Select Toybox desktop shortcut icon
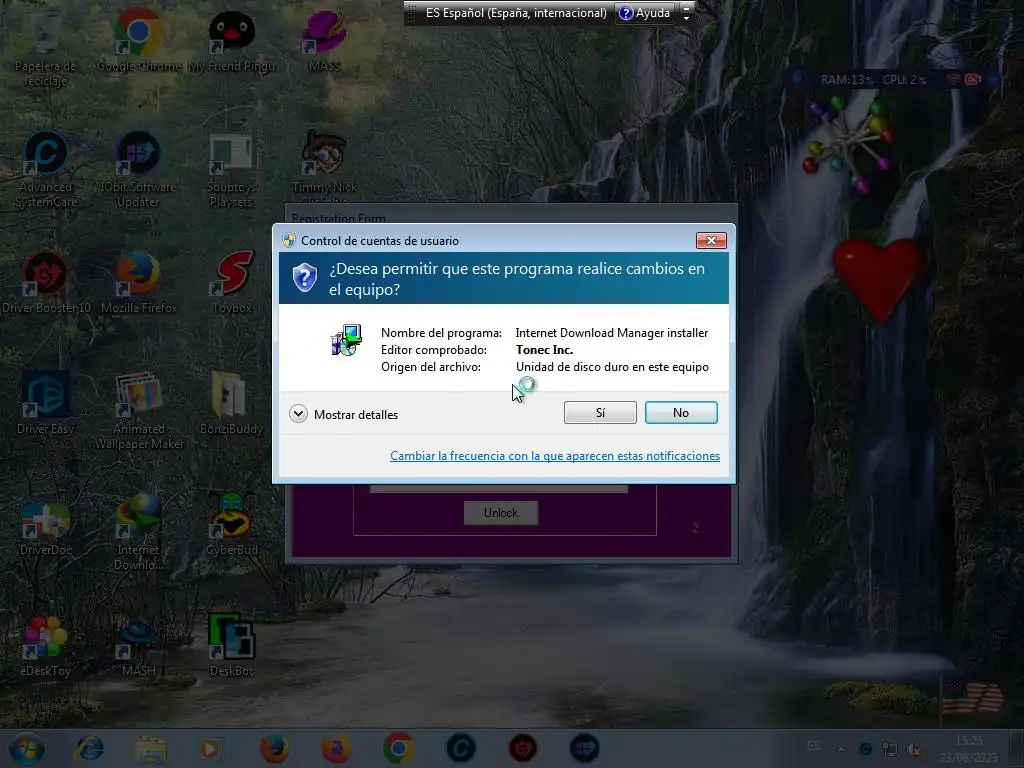 [232, 283]
